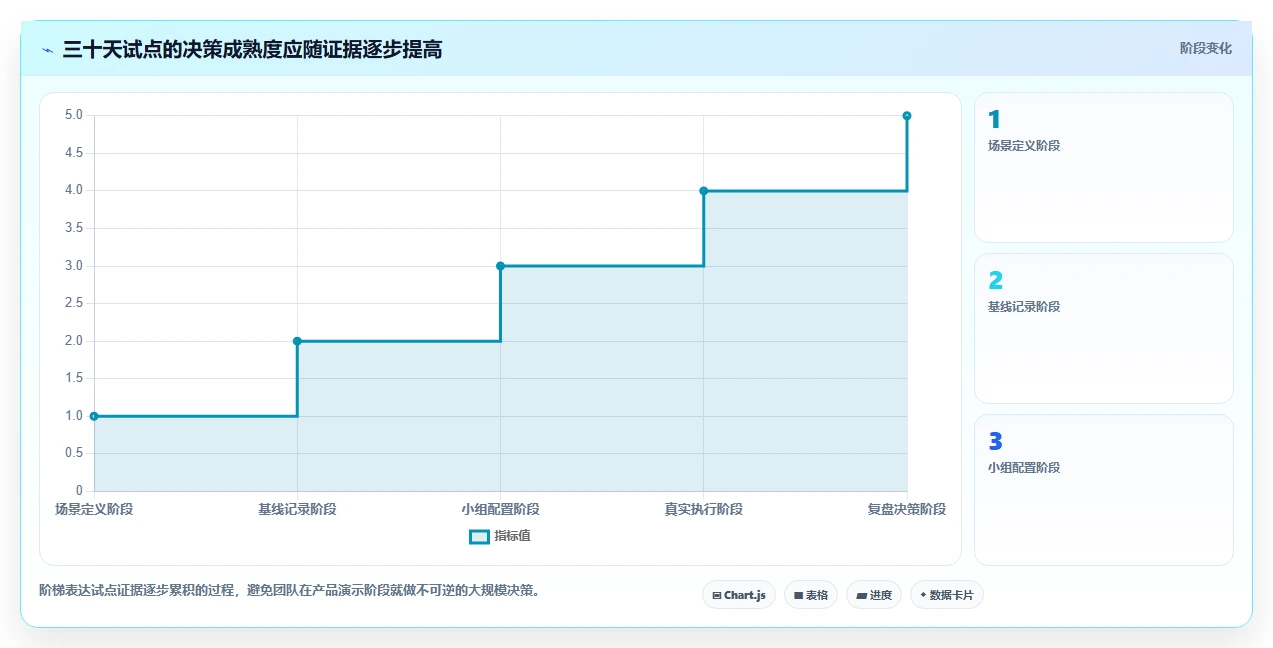
Task: Click the data point at 真实执行阶段
Action: click(x=704, y=191)
